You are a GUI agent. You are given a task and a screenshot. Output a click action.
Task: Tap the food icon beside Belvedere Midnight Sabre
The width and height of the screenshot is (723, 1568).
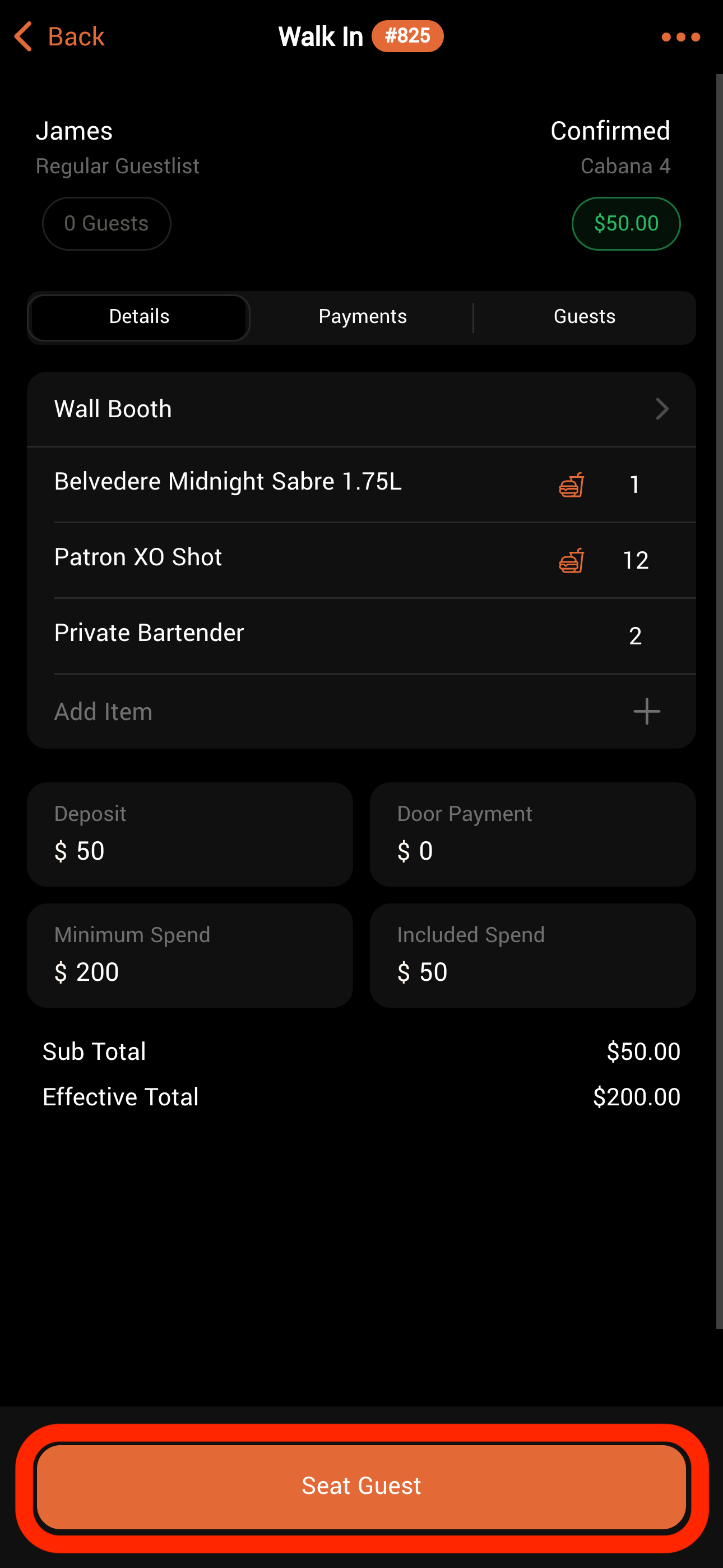pos(571,485)
